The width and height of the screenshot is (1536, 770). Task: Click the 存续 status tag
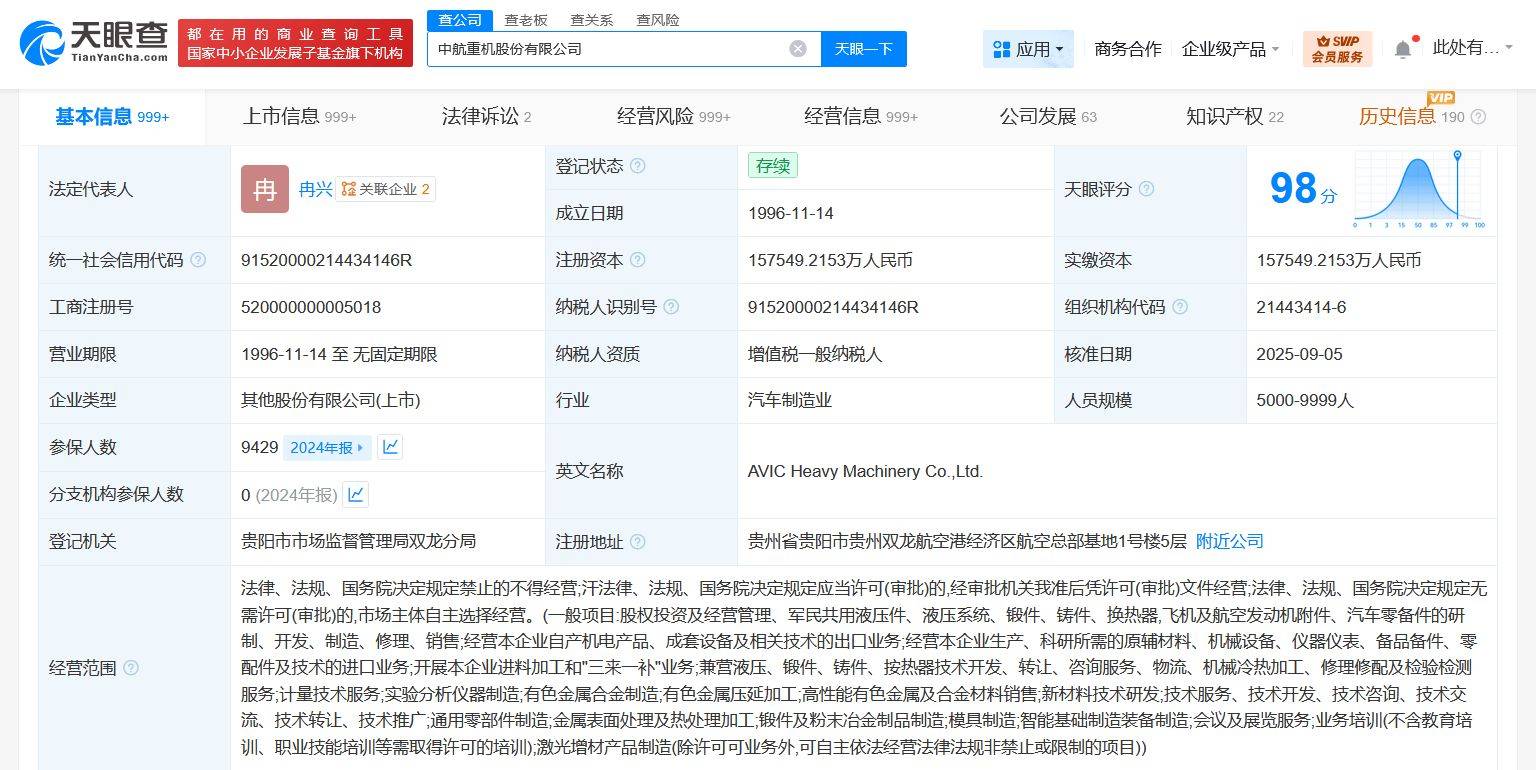[773, 165]
